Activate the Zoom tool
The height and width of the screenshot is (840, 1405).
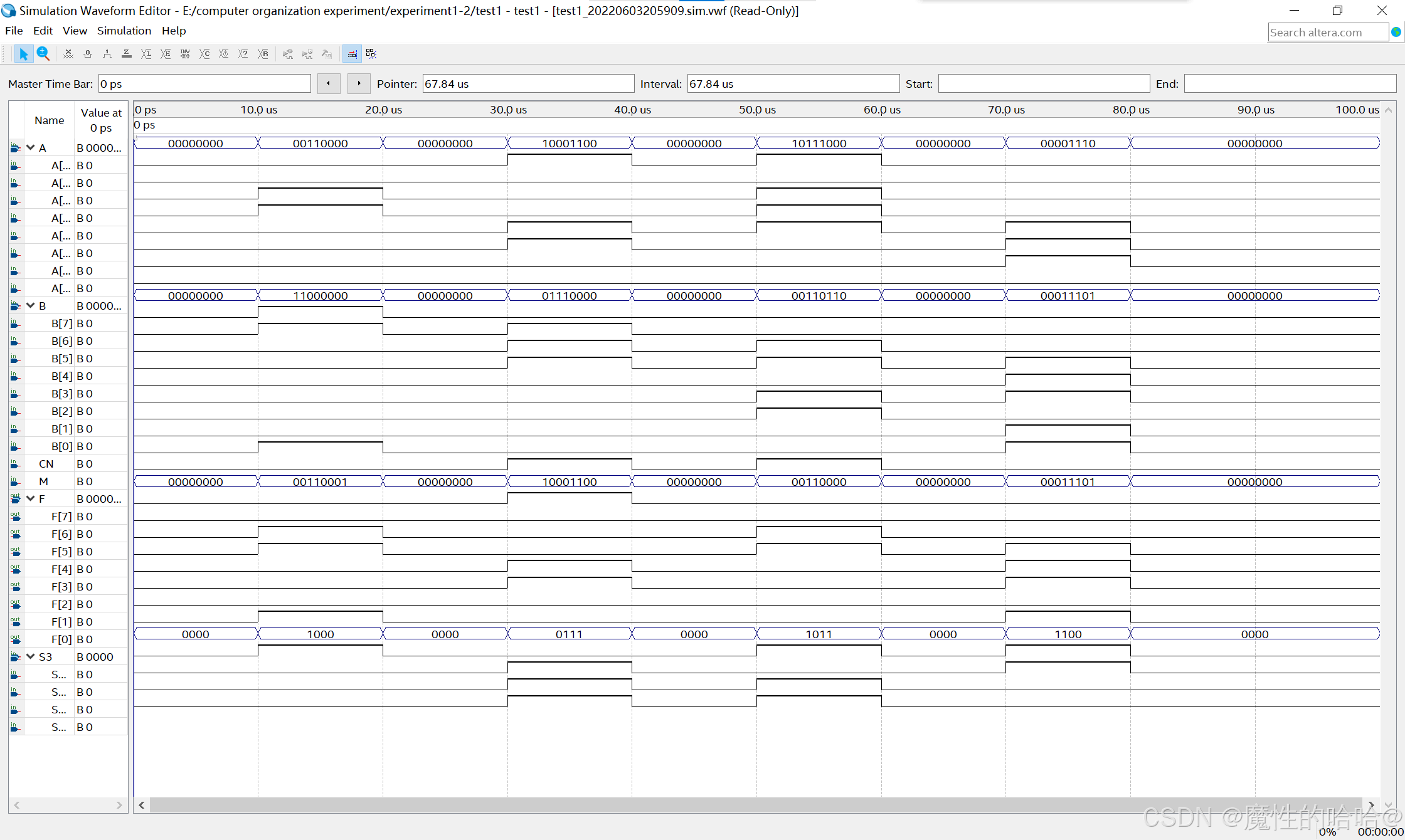(43, 54)
